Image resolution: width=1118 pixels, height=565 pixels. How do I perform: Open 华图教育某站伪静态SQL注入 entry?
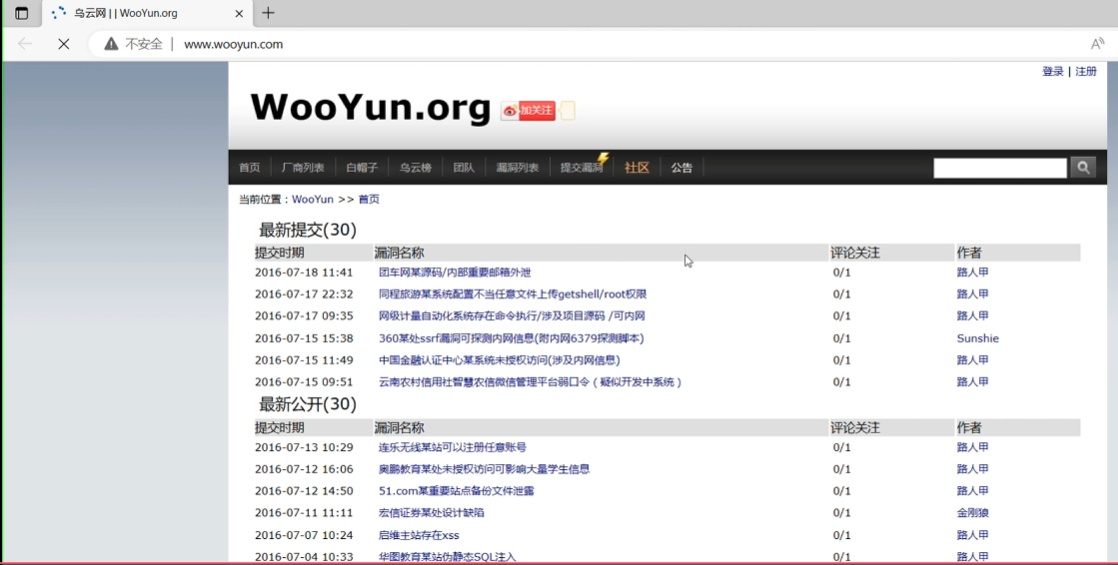(447, 556)
